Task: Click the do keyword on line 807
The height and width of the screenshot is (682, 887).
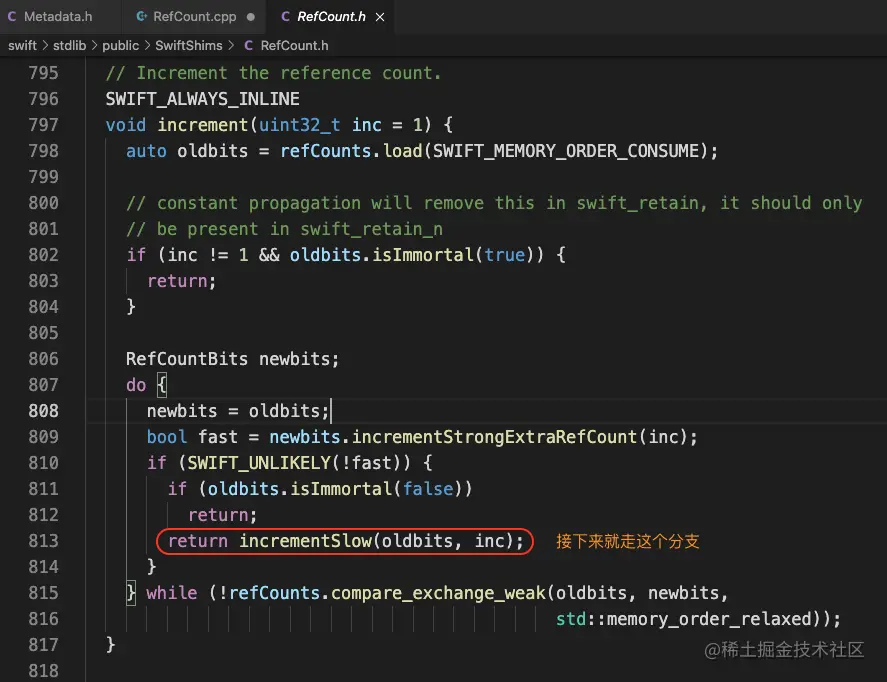Action: (x=136, y=385)
